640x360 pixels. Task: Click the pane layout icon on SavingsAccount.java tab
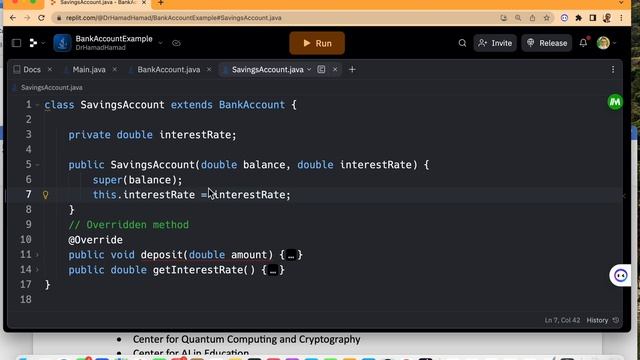(x=321, y=69)
